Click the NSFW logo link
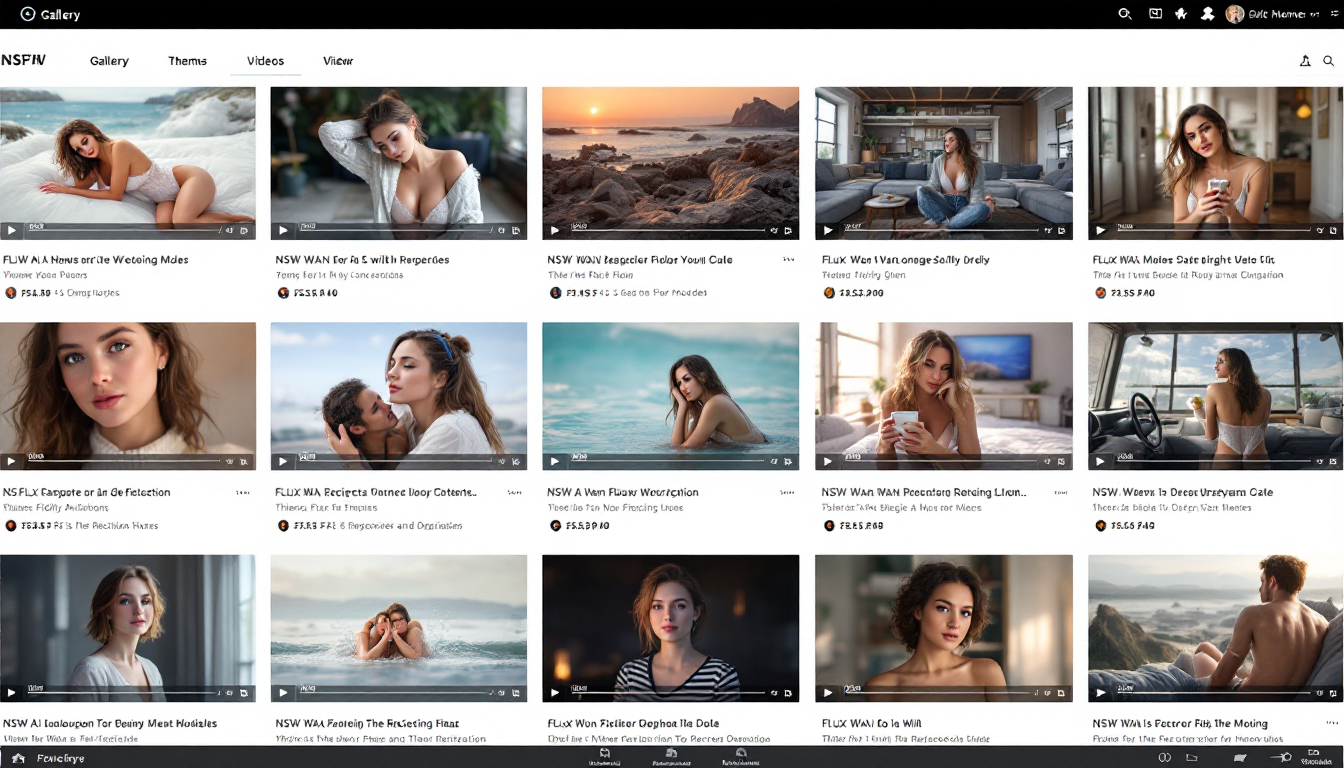This screenshot has height=768, width=1344. coord(23,60)
